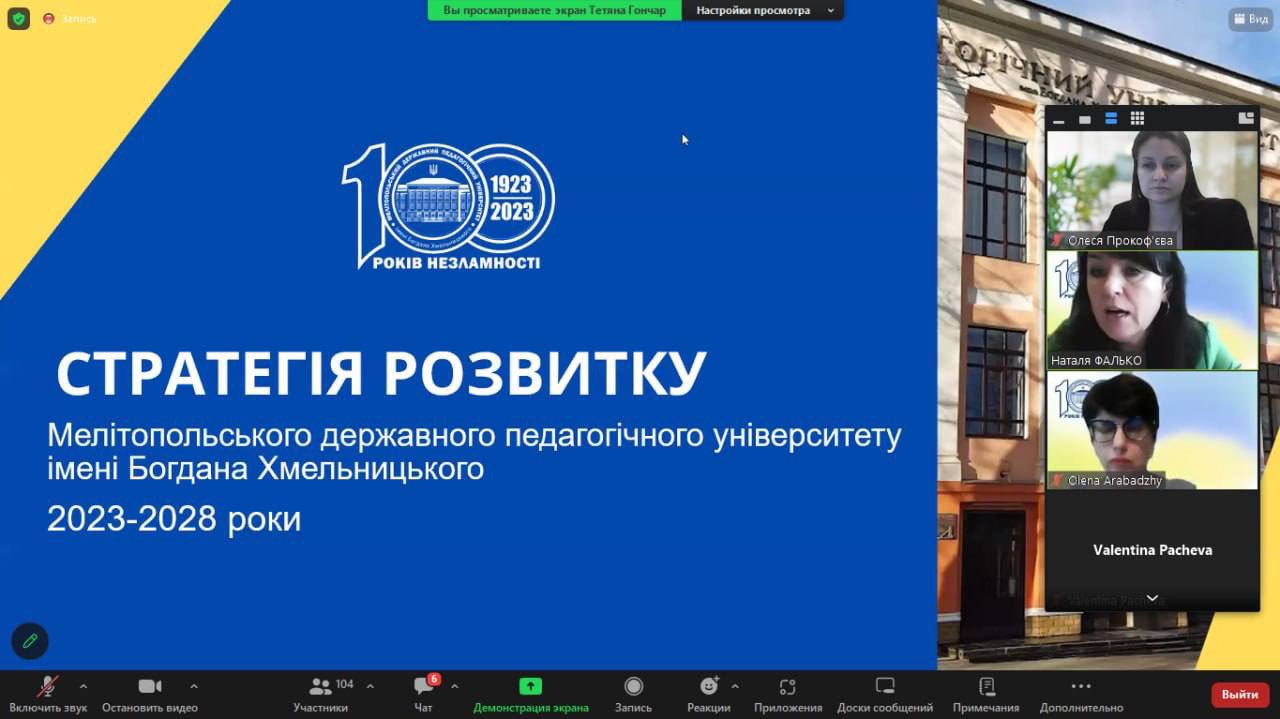Click the Запись record button

(633, 686)
